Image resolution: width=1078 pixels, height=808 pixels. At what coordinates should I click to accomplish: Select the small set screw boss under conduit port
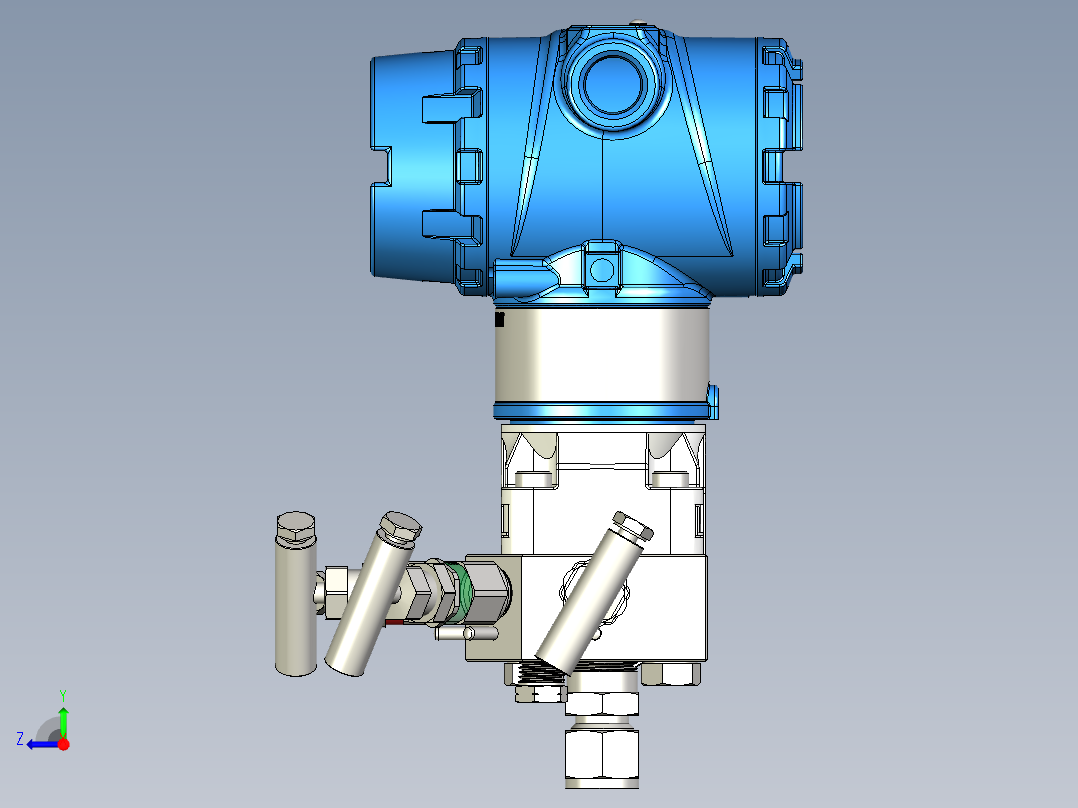602,268
